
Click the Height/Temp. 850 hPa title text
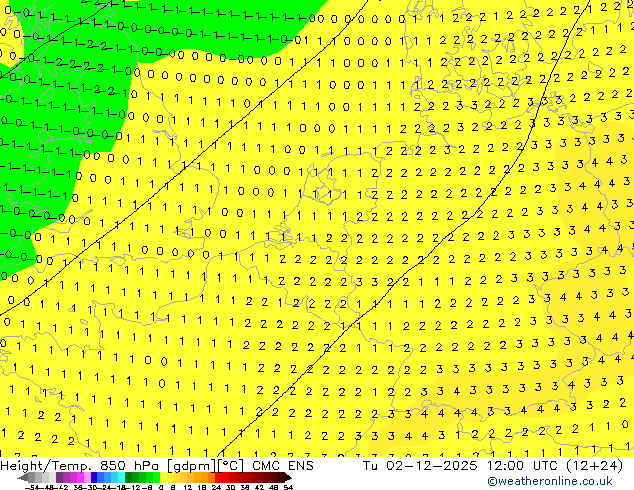82,466
